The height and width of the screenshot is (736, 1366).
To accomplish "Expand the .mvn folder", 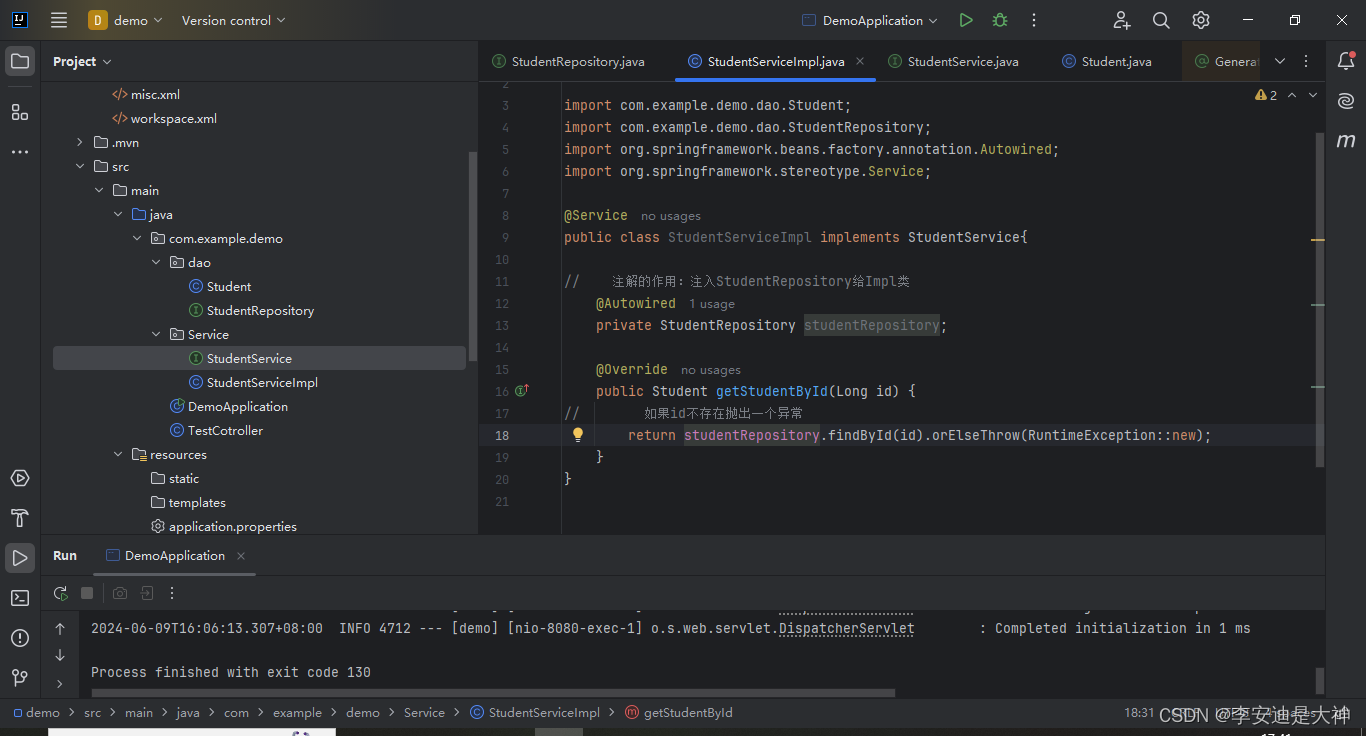I will 80,143.
